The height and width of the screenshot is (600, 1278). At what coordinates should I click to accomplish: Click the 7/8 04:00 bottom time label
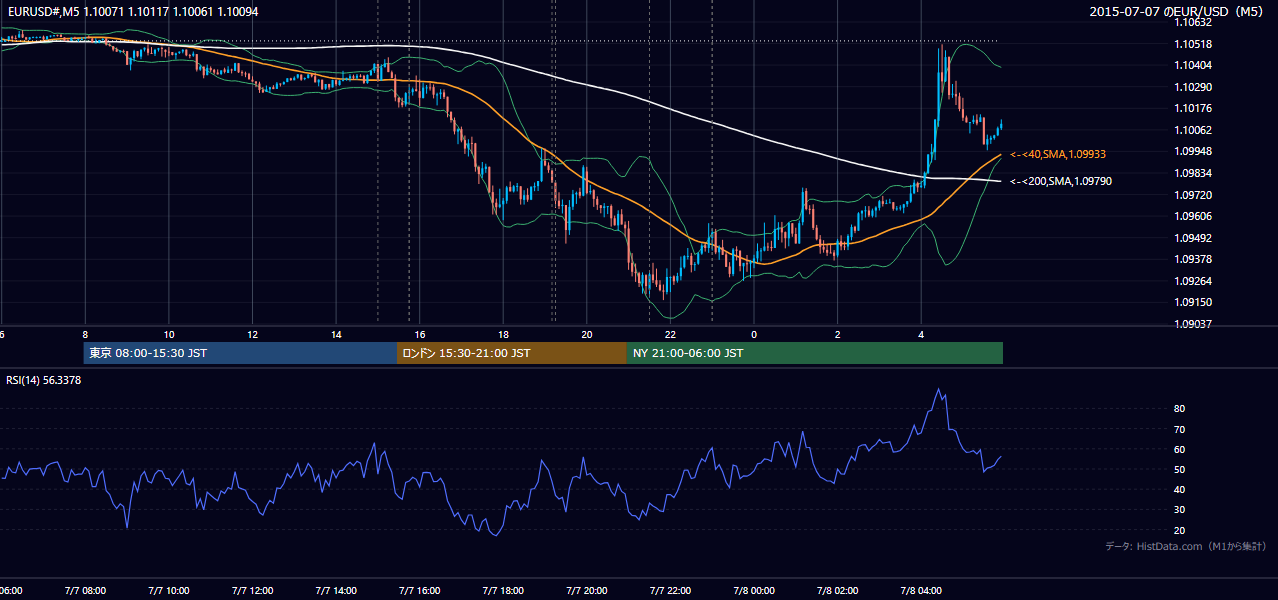[x=921, y=591]
